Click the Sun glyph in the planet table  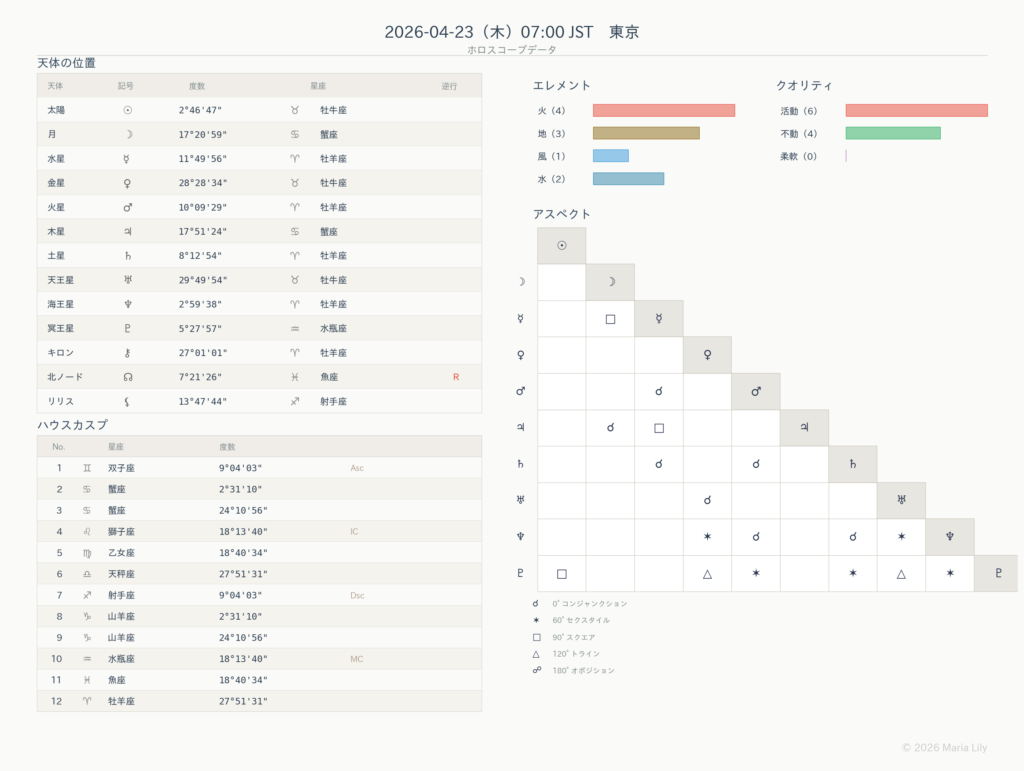[x=127, y=110]
